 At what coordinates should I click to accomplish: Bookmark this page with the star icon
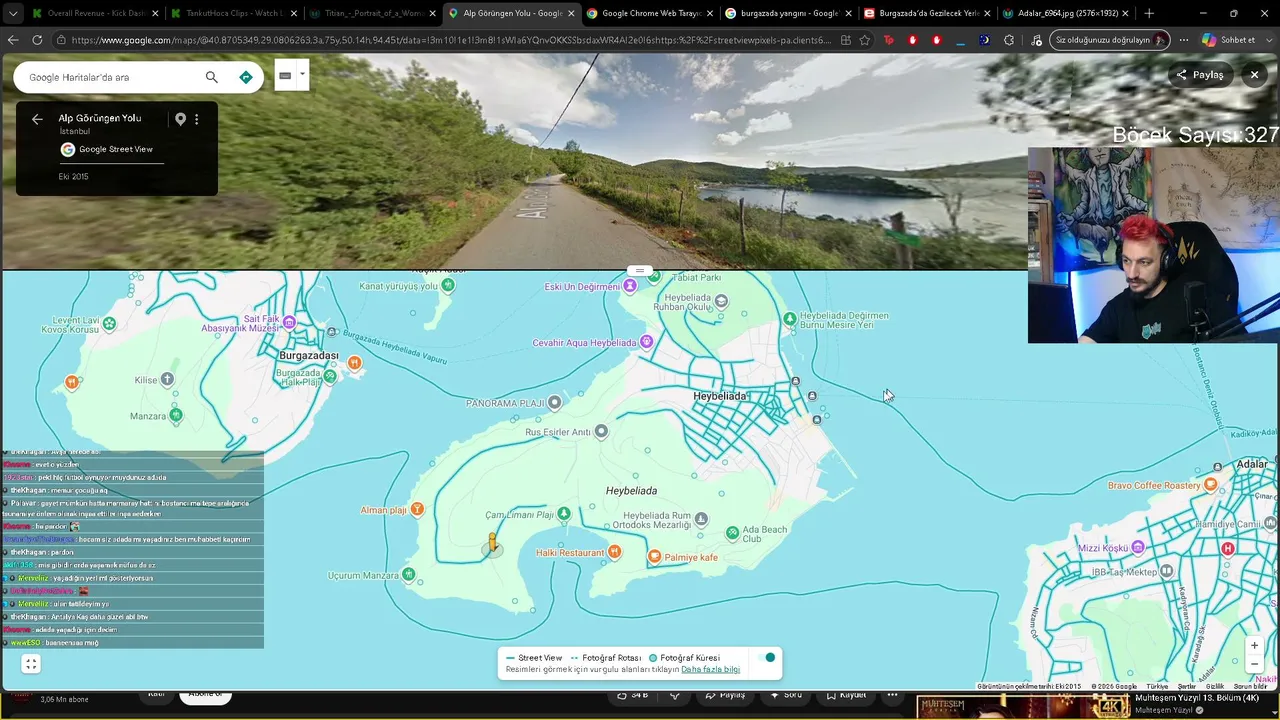coord(865,40)
